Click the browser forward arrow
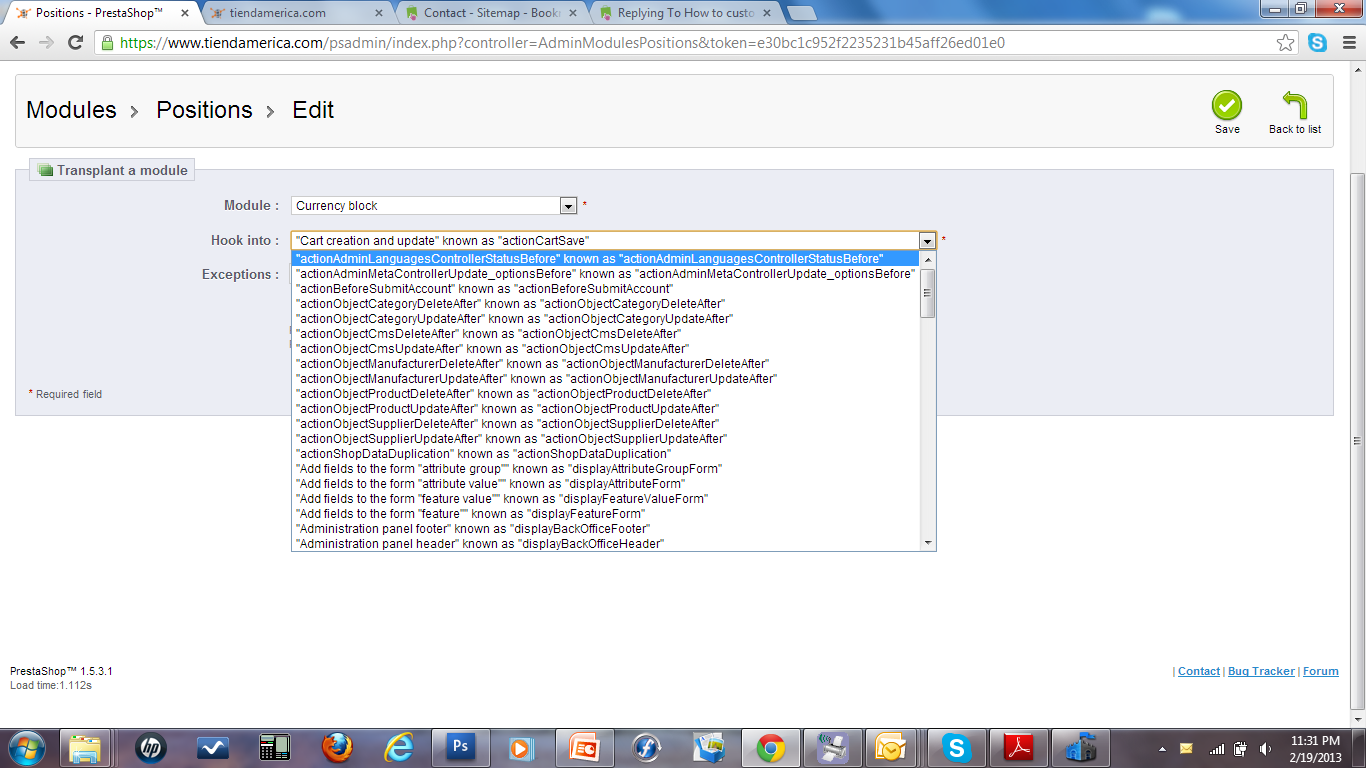Screen dimensions: 1366x768 point(46,43)
